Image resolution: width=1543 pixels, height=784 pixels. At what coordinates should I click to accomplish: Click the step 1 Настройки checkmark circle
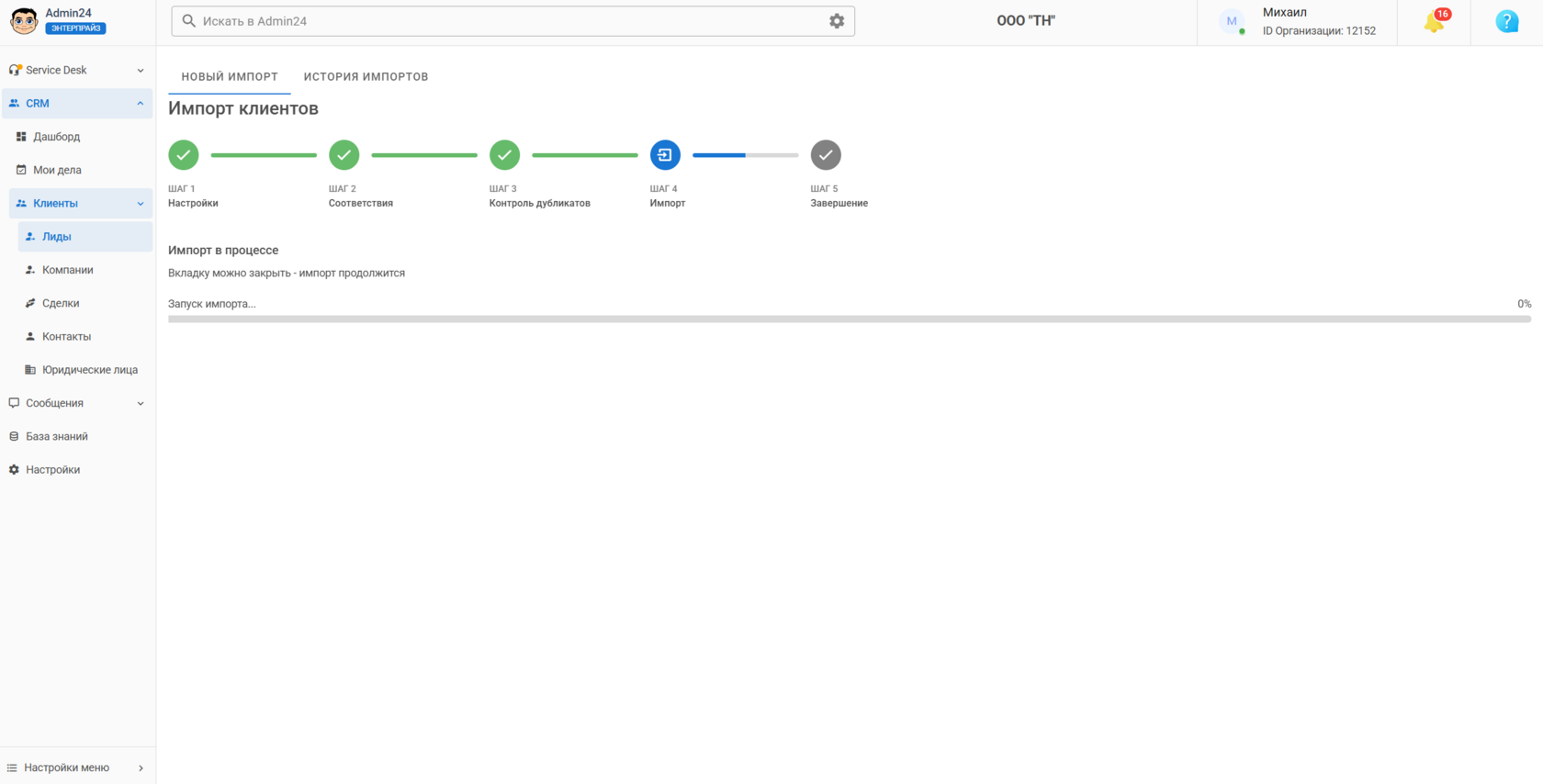[184, 155]
